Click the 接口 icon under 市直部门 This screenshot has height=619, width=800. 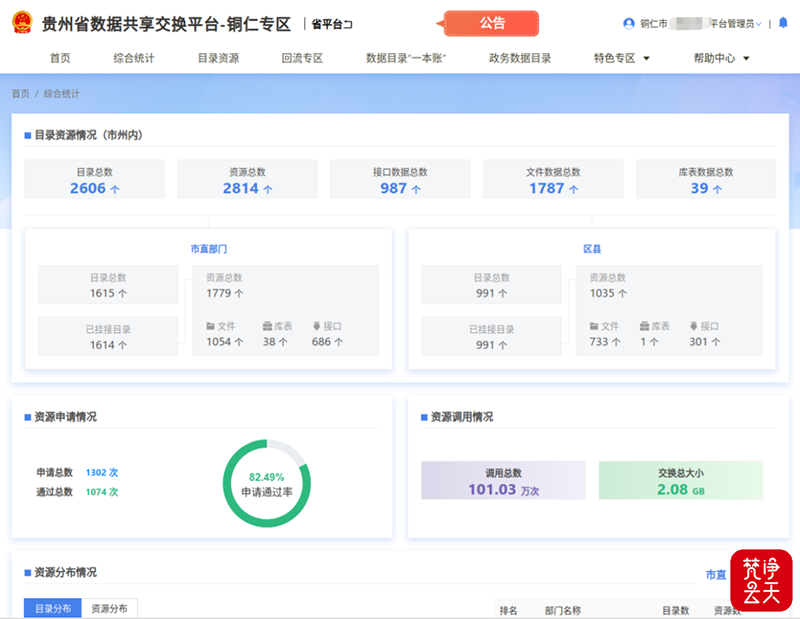(x=317, y=326)
